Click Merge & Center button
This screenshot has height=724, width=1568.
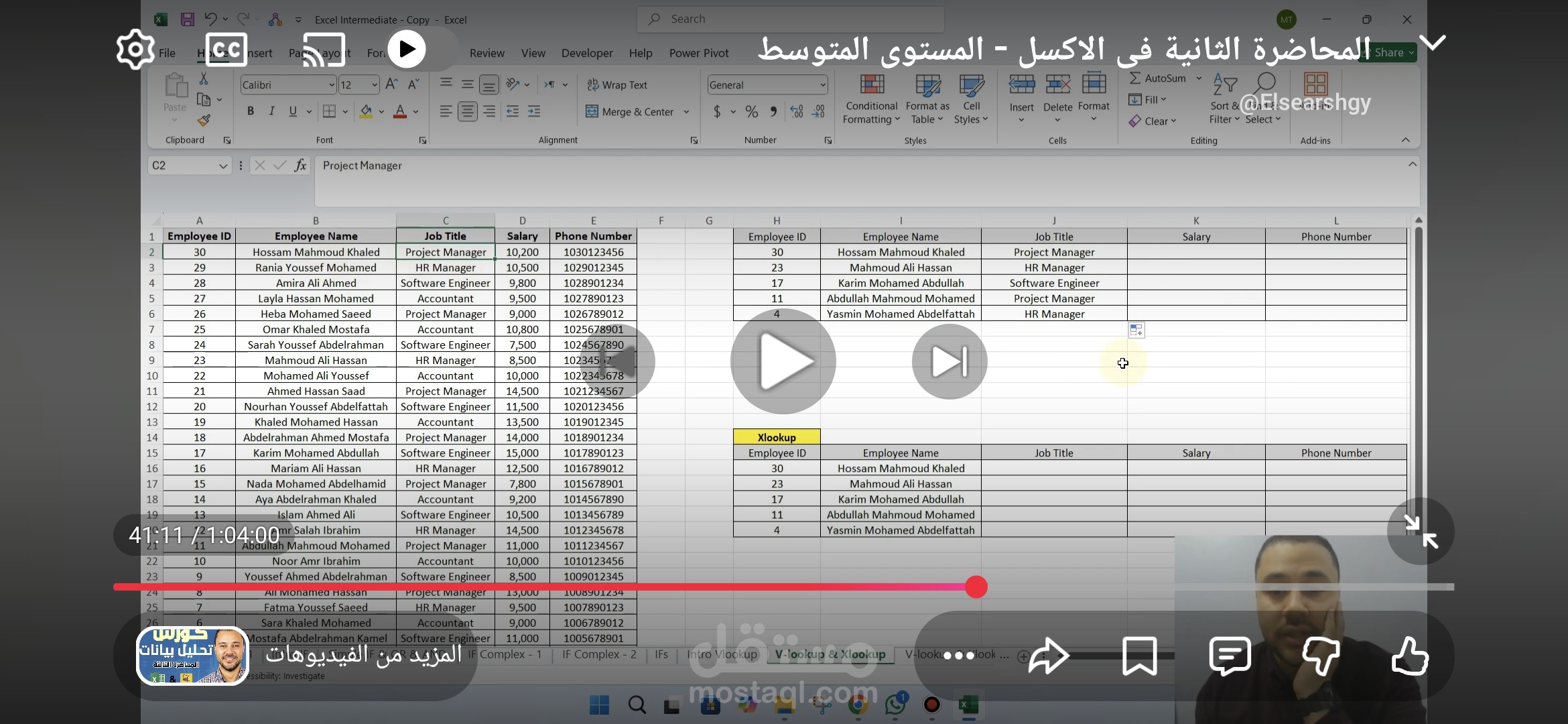pyautogui.click(x=630, y=112)
